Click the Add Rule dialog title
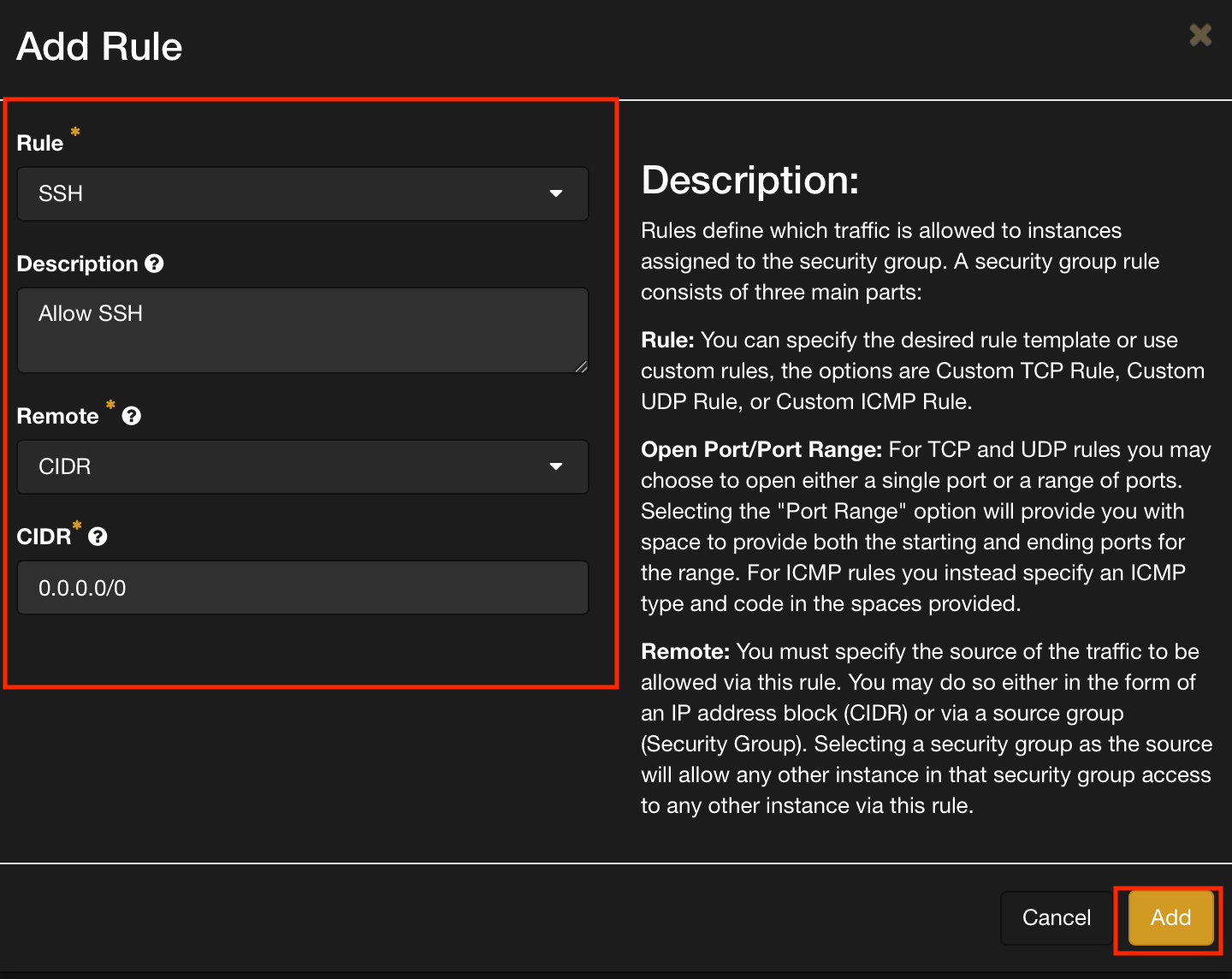Viewport: 1232px width, 979px height. click(x=98, y=47)
